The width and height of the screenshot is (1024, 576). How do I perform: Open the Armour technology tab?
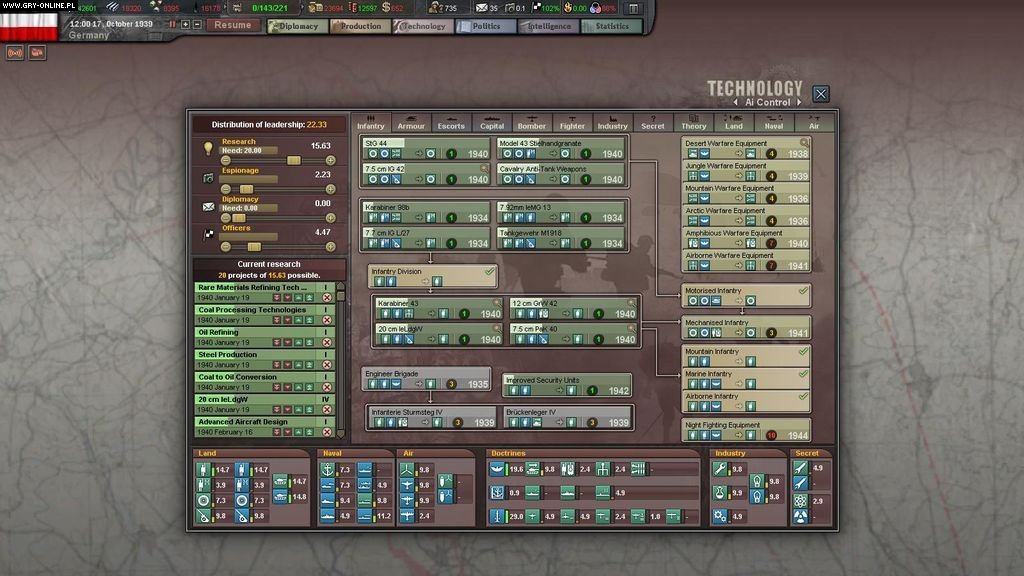[x=411, y=122]
